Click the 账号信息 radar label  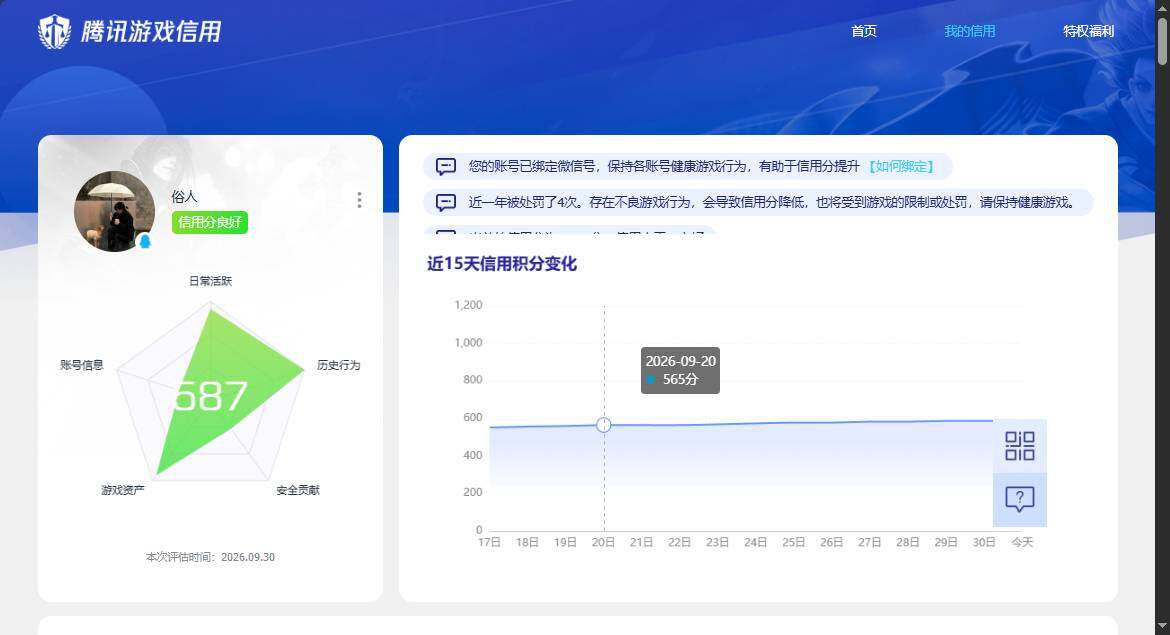pos(81,365)
